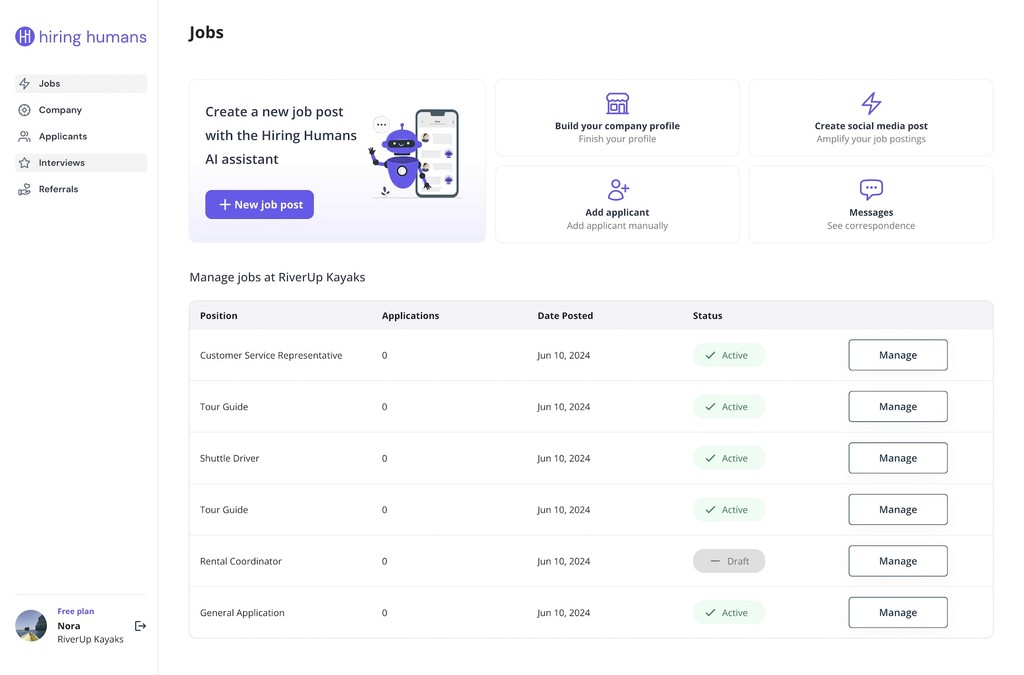
Task: Click the Position column header
Action: tap(219, 315)
